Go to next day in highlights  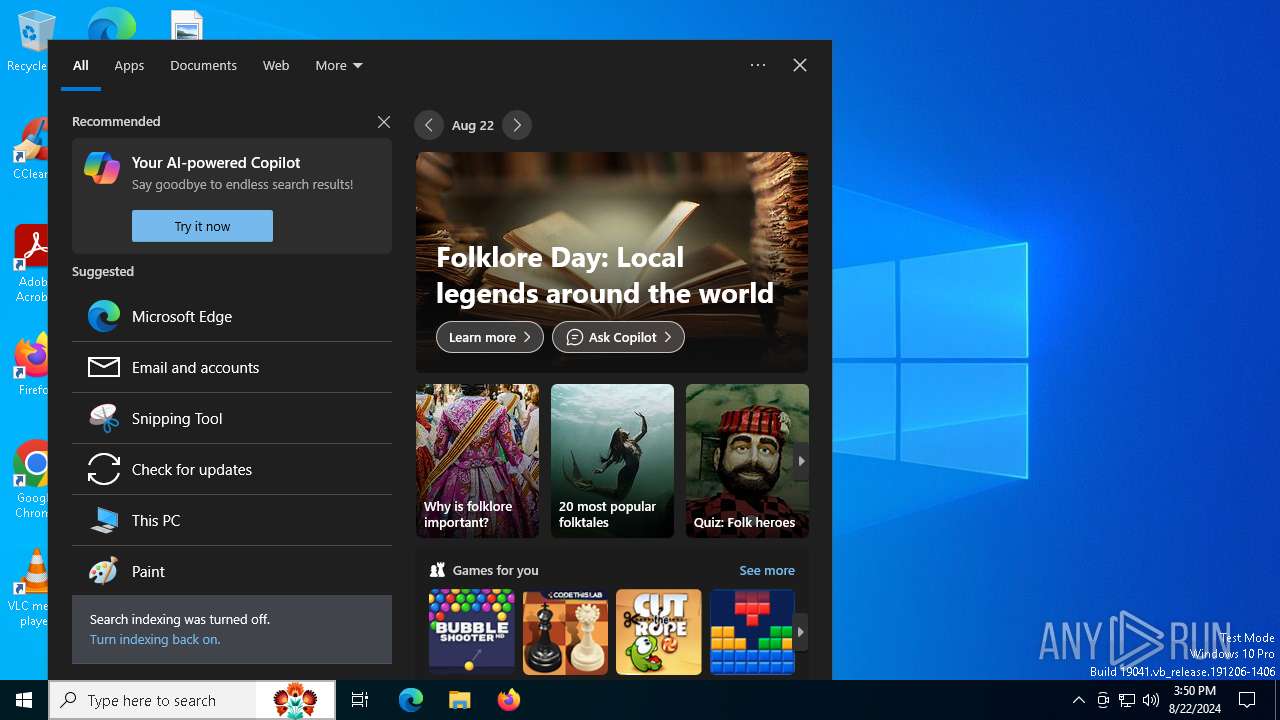(517, 125)
